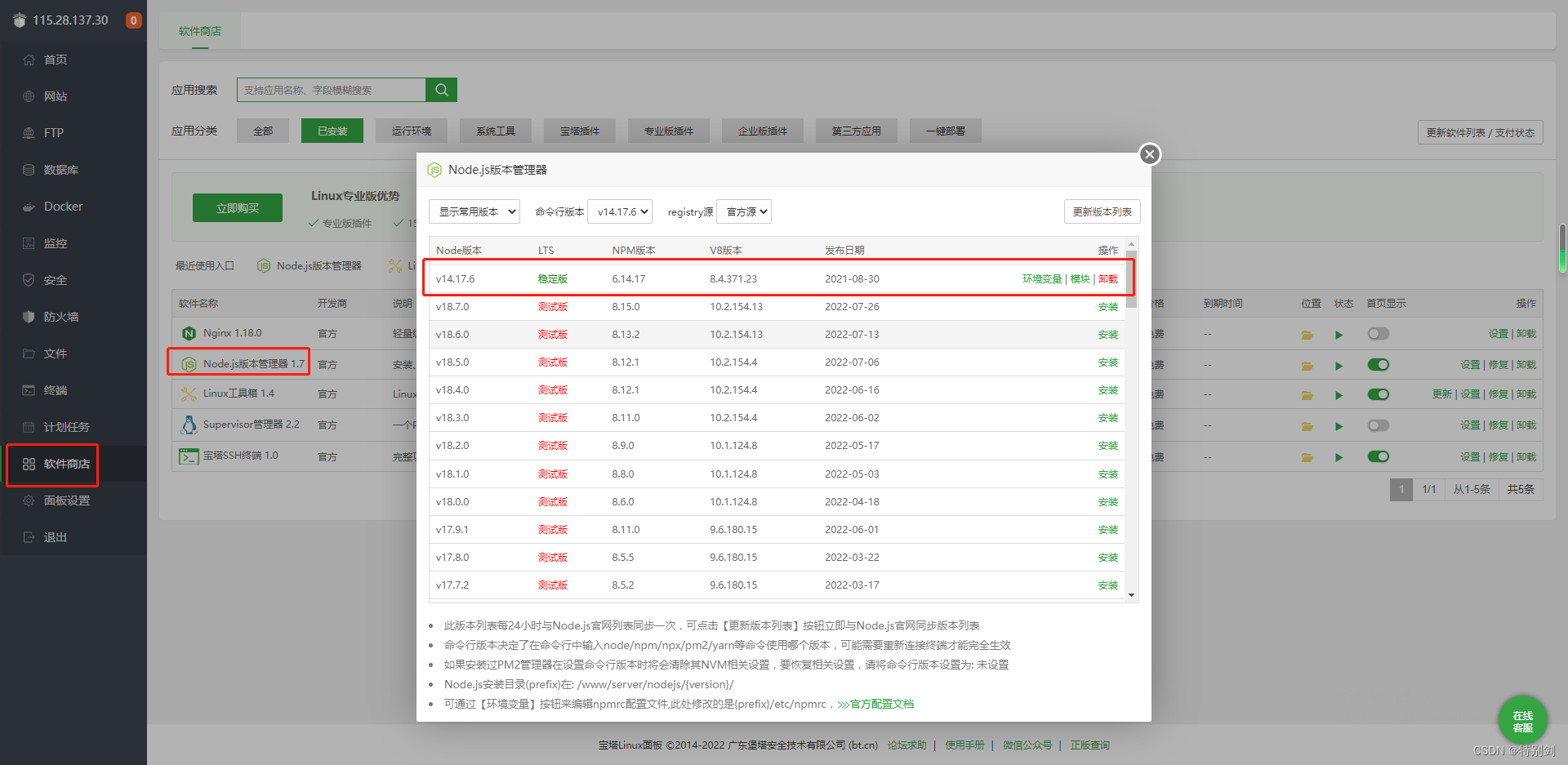
Task: Click play status icon in Supervisor row
Action: point(1339,426)
